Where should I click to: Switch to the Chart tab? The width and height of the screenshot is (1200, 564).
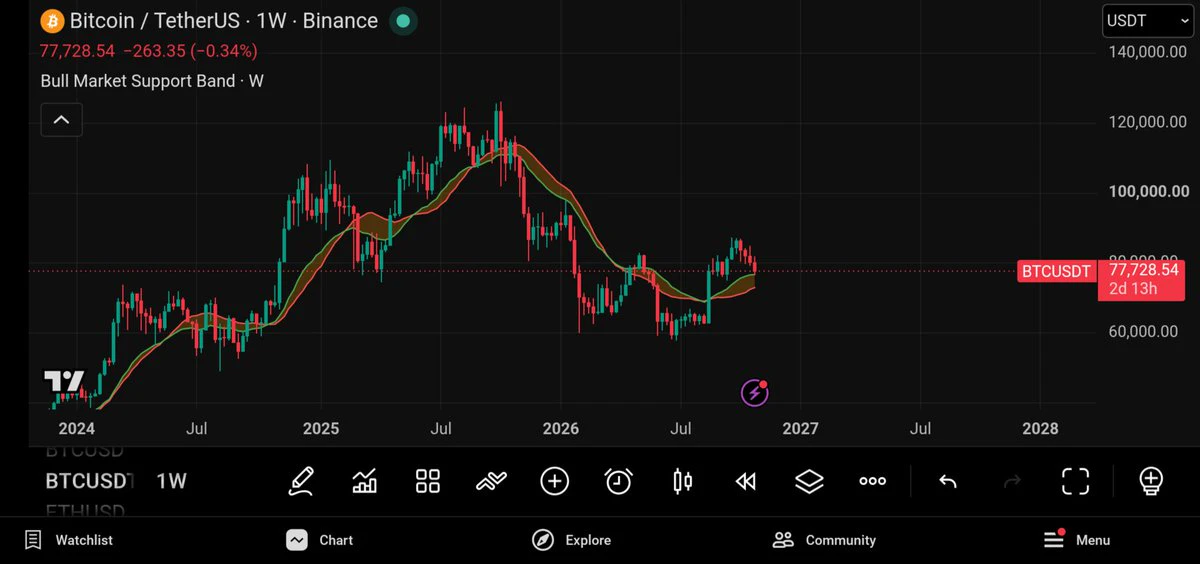320,540
